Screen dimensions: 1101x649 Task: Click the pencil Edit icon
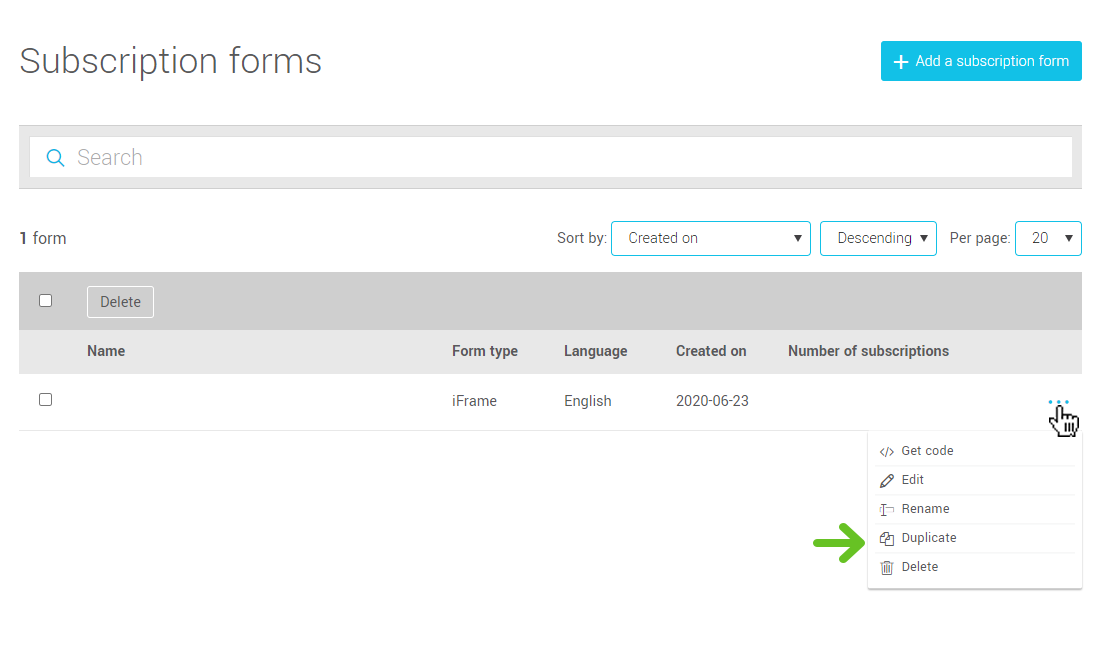[886, 481]
